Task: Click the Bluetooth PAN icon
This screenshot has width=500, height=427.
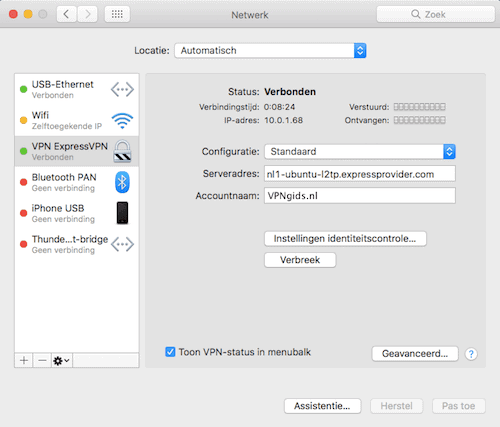Action: pyautogui.click(x=122, y=182)
